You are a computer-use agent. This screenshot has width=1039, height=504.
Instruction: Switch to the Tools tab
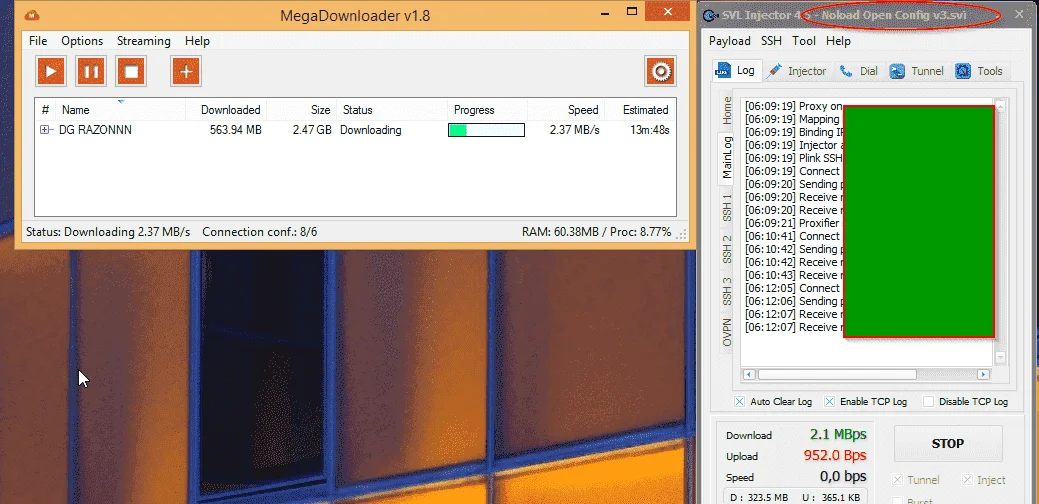979,71
